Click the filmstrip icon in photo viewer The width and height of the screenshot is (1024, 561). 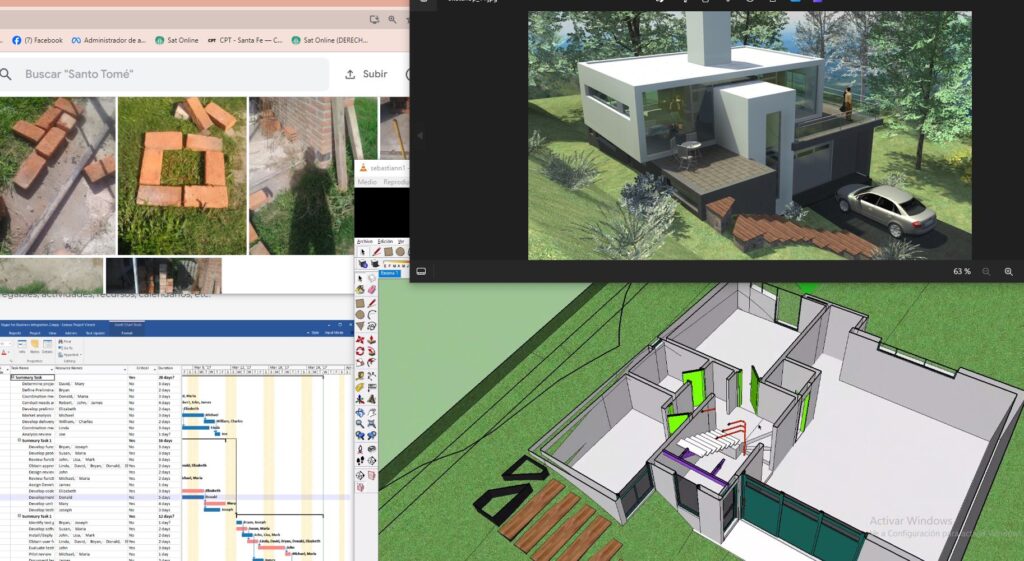click(x=422, y=272)
